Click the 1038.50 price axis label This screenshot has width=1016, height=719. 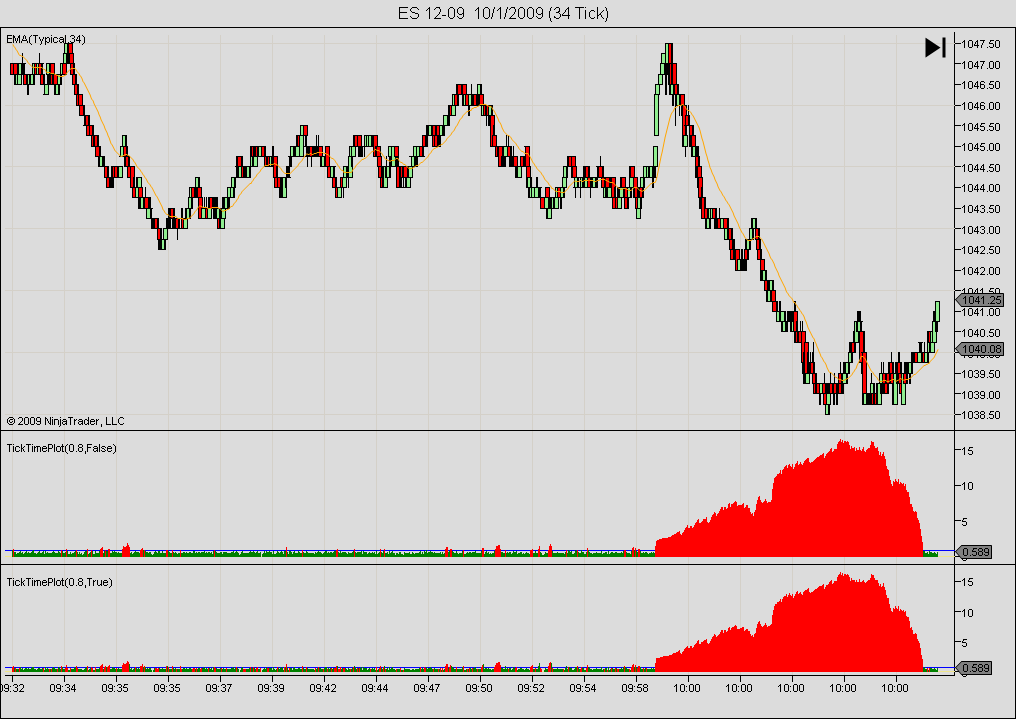pos(980,415)
